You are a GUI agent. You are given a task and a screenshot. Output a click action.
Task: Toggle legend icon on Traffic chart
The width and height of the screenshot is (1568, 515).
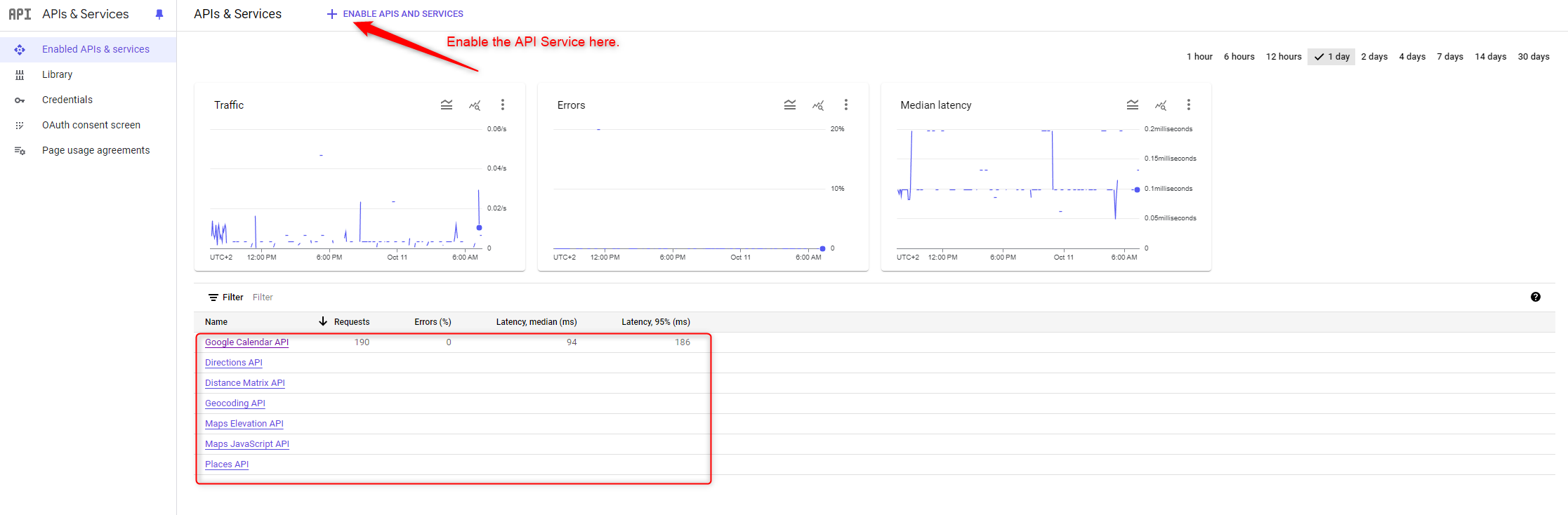(447, 105)
